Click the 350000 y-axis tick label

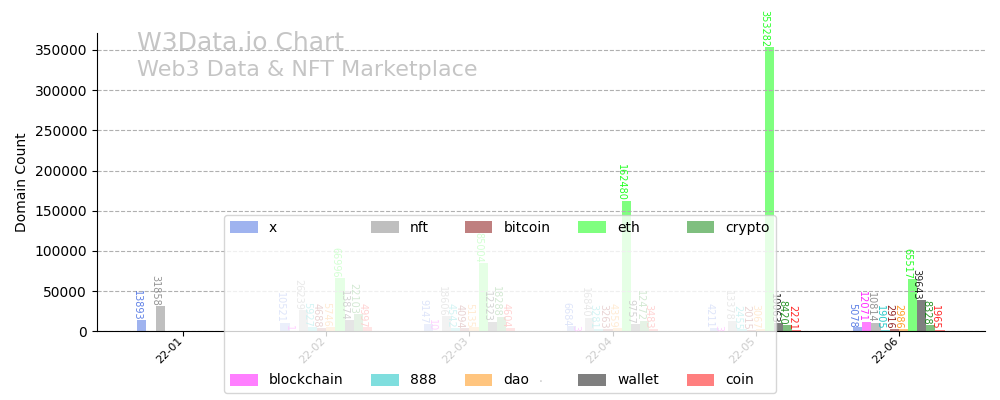(x=62, y=50)
